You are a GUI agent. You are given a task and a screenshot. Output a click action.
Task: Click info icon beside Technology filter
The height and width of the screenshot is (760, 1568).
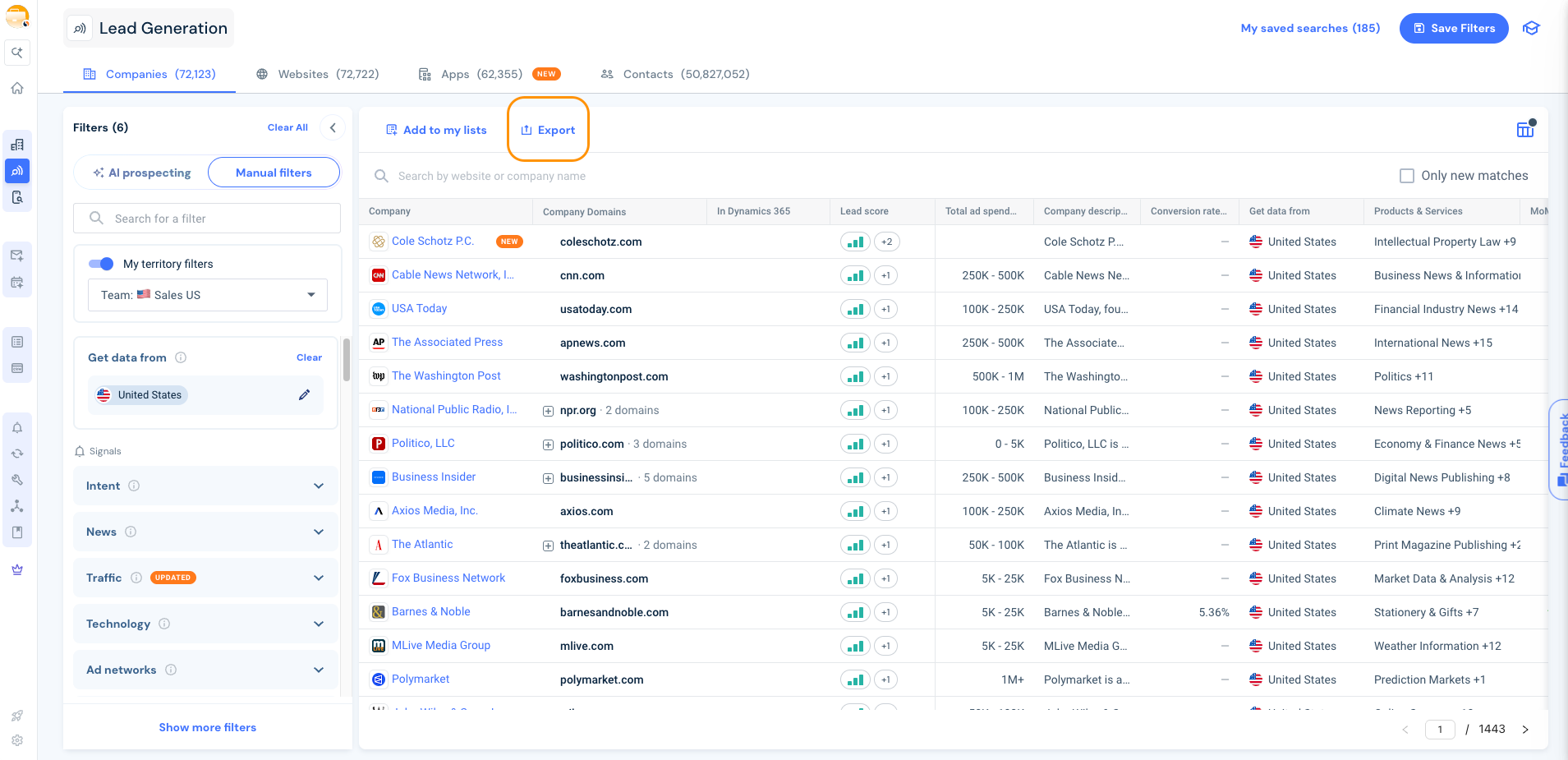[164, 624]
